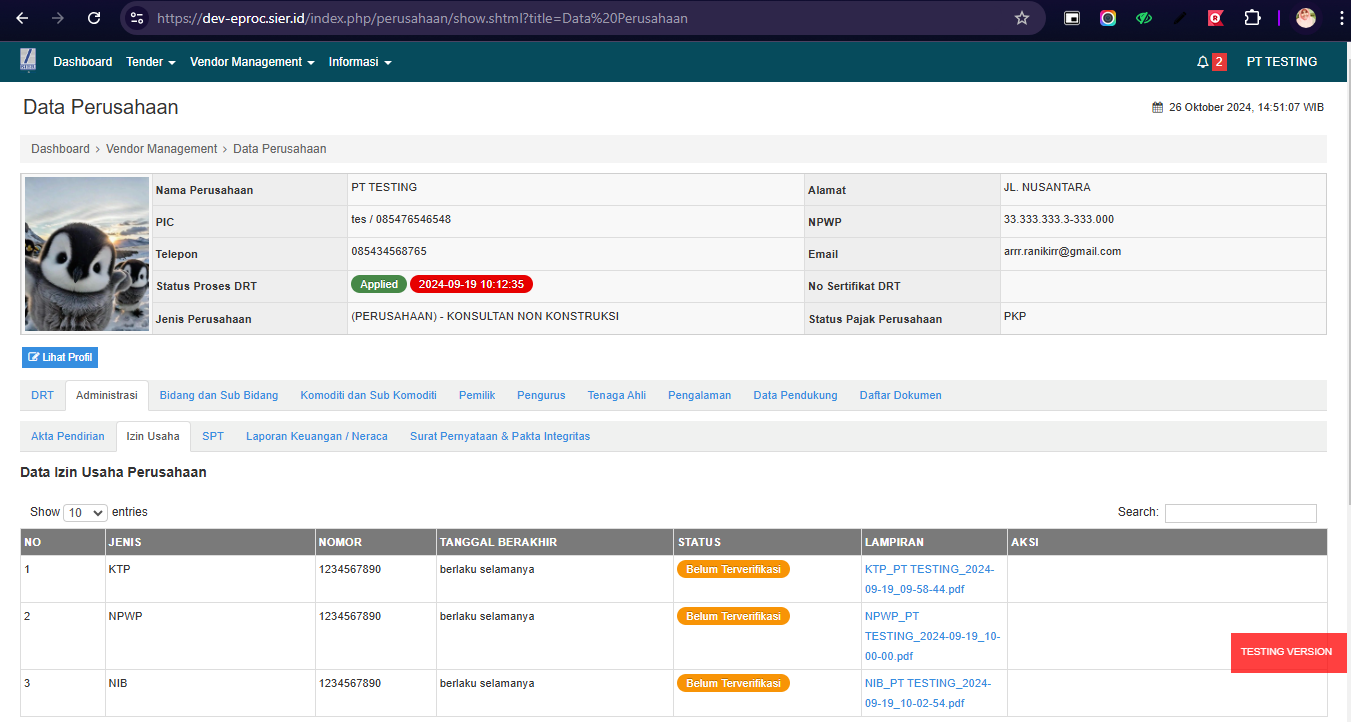Open browser extensions puzzle icon

1251,18
